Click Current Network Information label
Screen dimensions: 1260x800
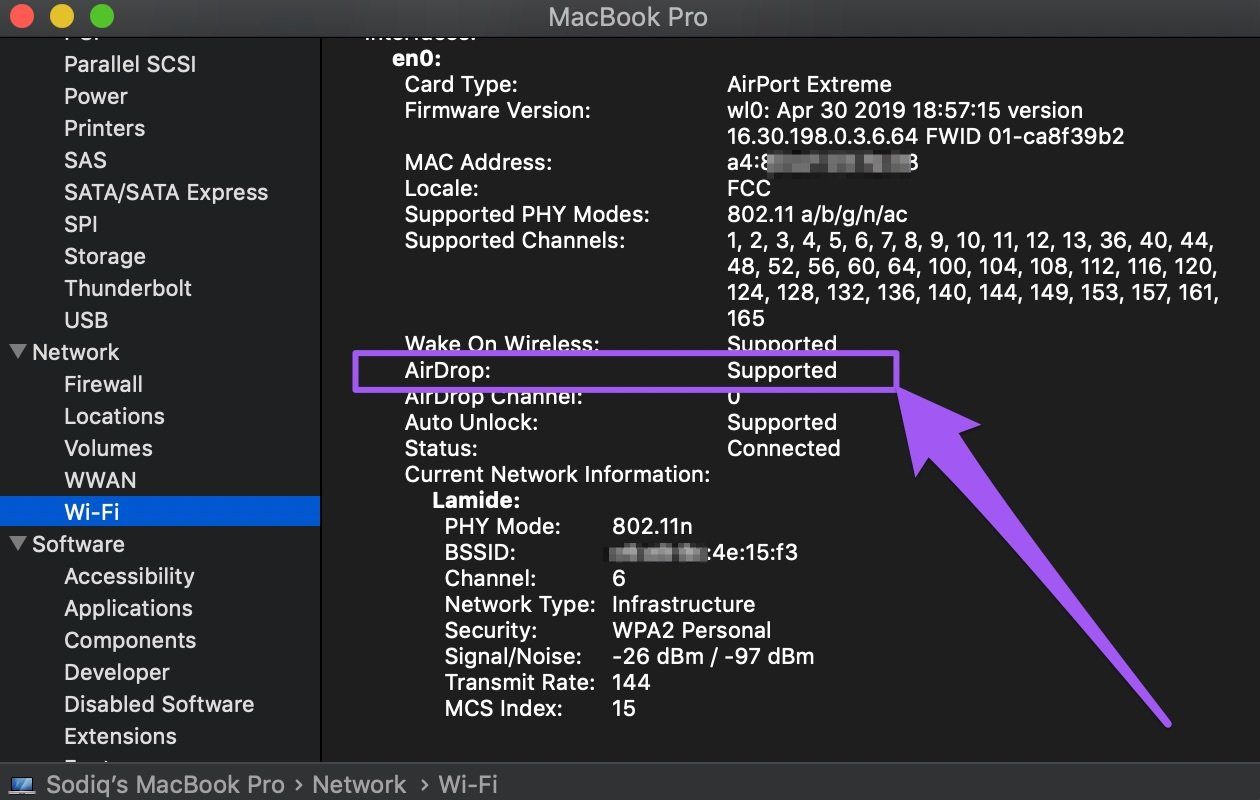tap(557, 475)
